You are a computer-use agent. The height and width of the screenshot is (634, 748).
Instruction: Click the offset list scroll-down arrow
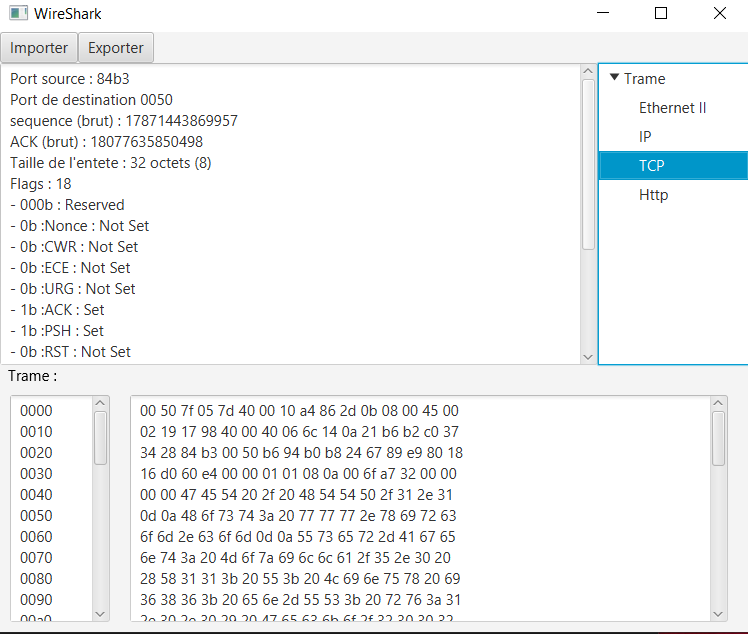tap(100, 614)
